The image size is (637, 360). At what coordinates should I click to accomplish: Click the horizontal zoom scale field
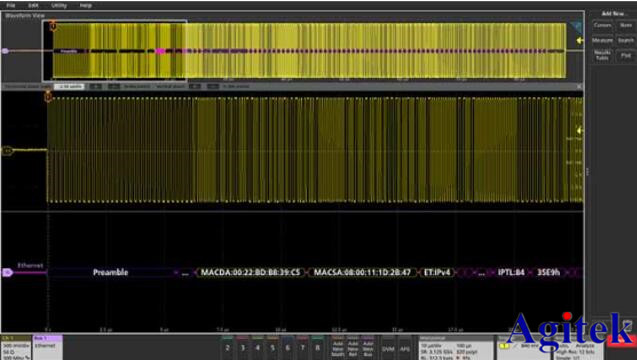tap(70, 87)
